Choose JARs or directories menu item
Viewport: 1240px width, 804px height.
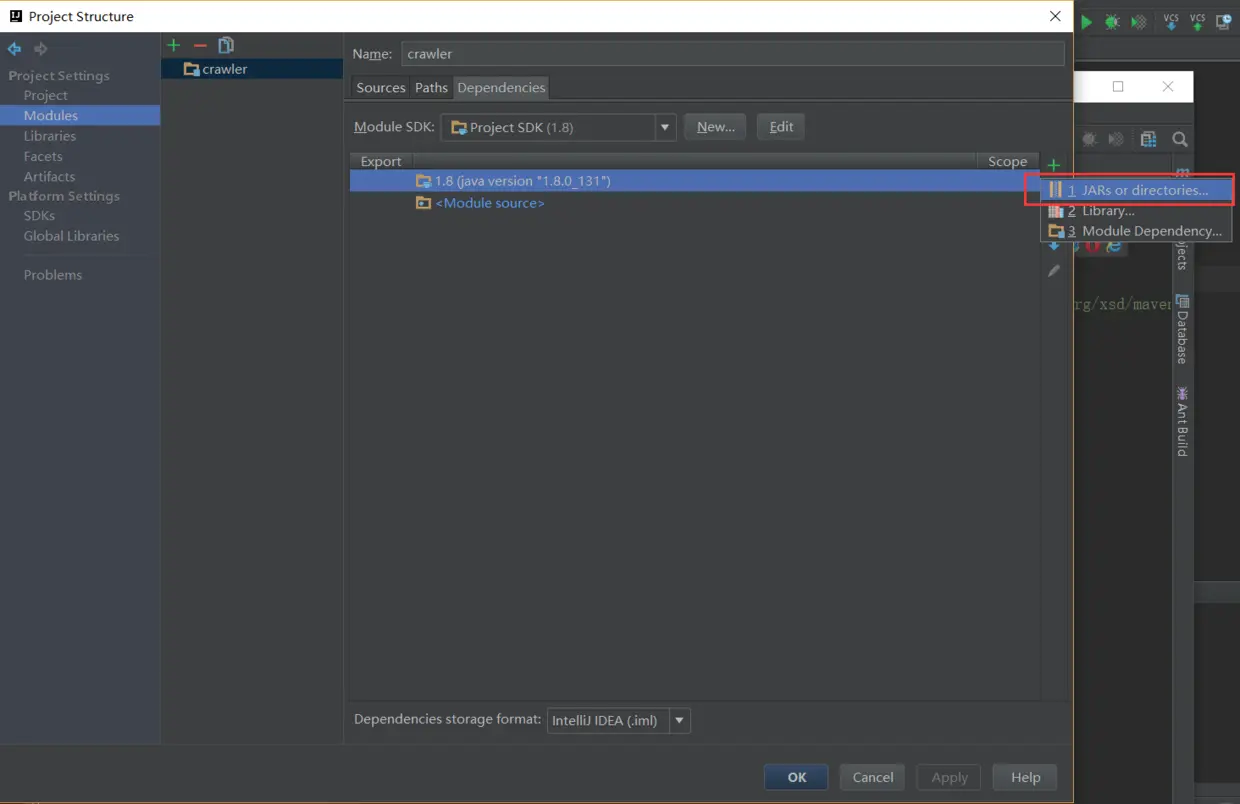1136,190
